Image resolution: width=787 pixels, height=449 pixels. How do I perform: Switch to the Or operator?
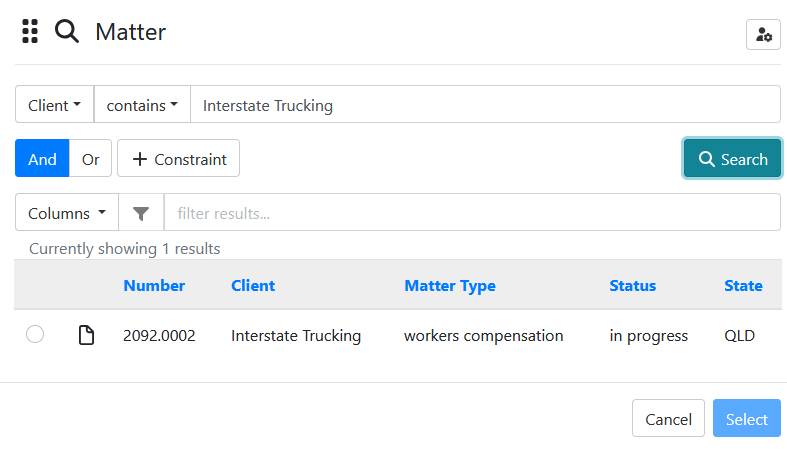point(90,159)
